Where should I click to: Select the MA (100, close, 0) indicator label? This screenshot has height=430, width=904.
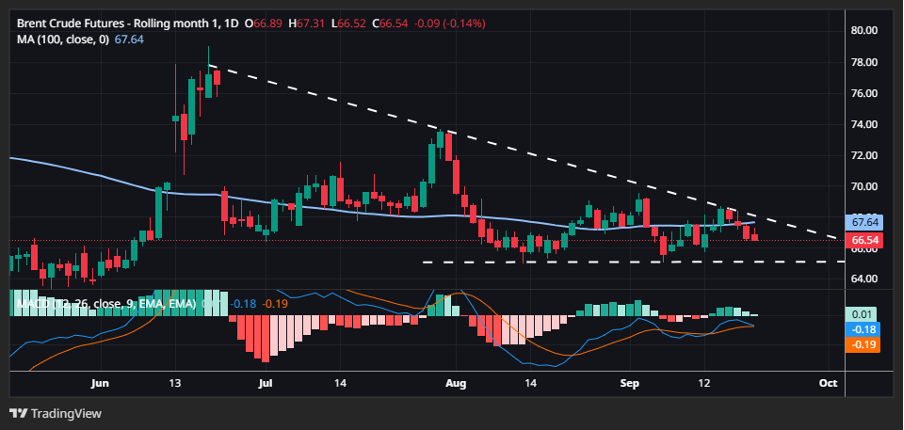pos(60,39)
